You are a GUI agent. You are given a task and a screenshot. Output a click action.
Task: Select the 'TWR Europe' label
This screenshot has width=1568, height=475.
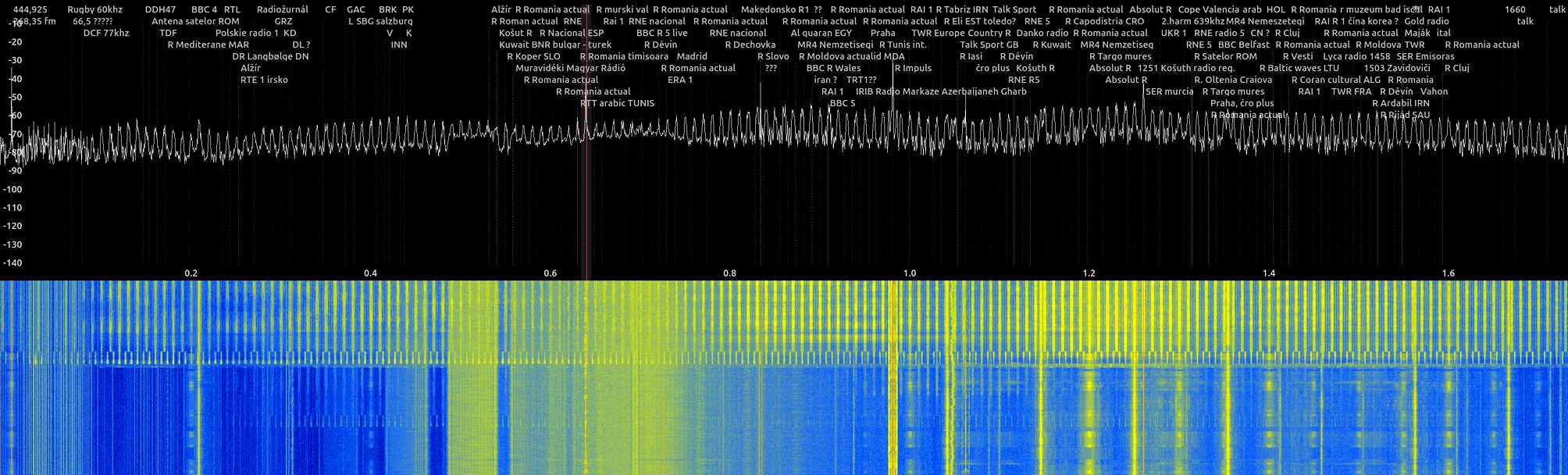[x=937, y=33]
